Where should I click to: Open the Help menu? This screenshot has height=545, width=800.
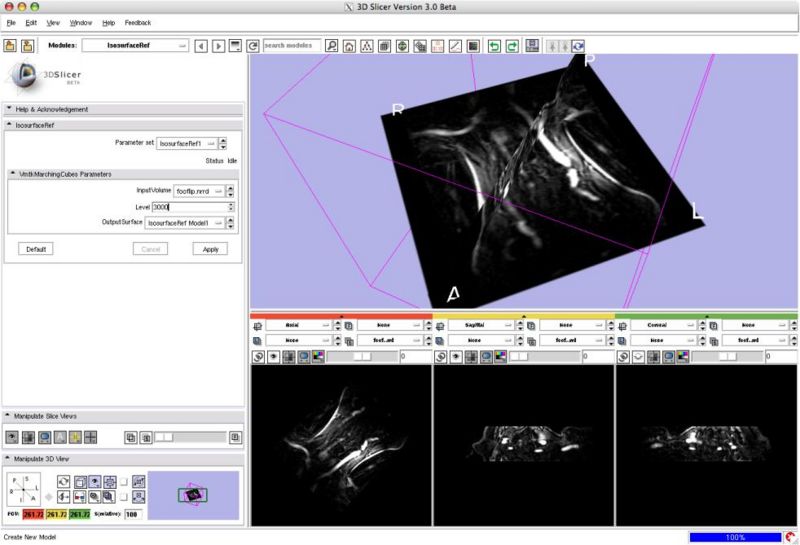[108, 23]
